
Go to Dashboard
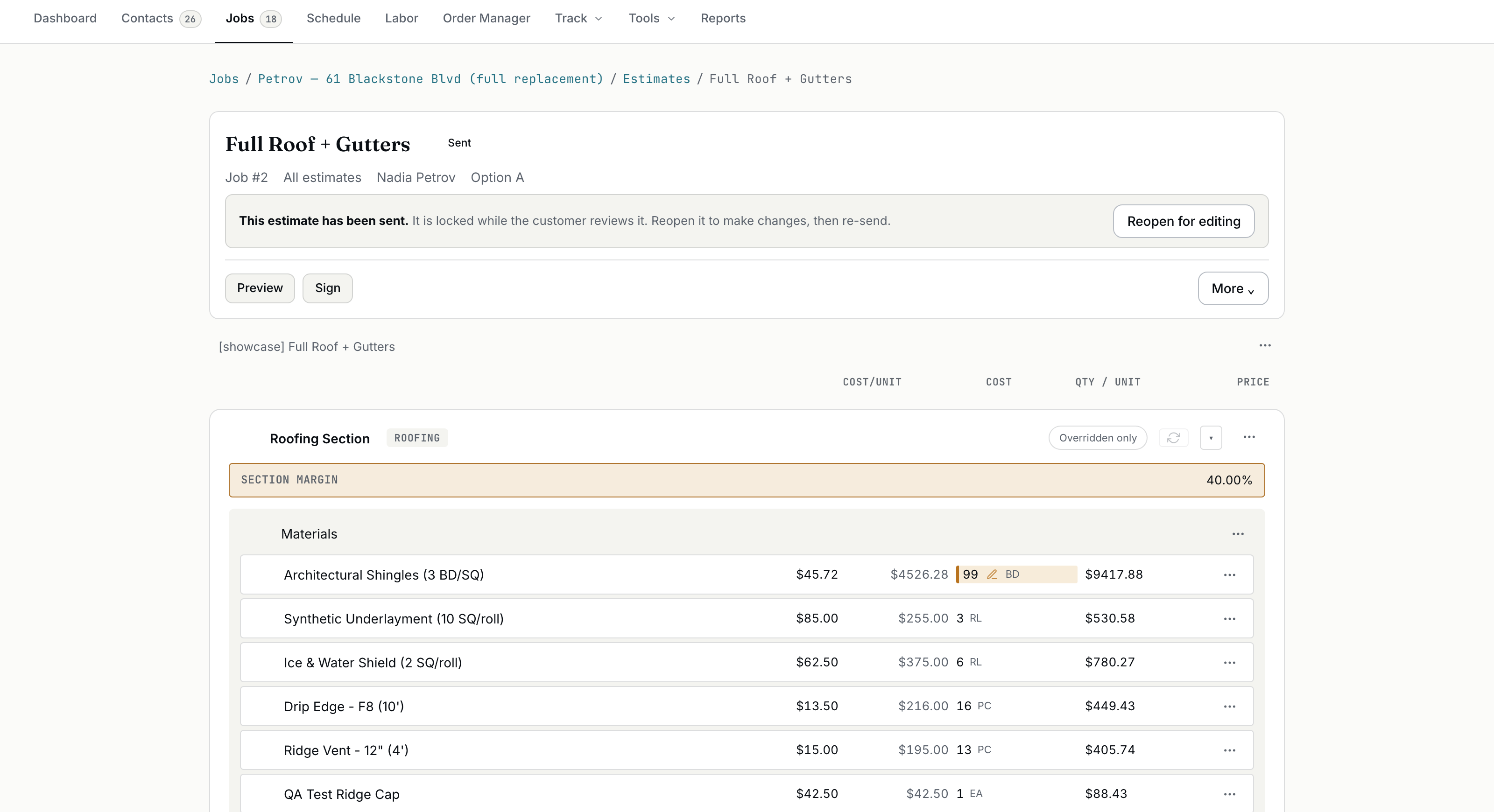(65, 18)
